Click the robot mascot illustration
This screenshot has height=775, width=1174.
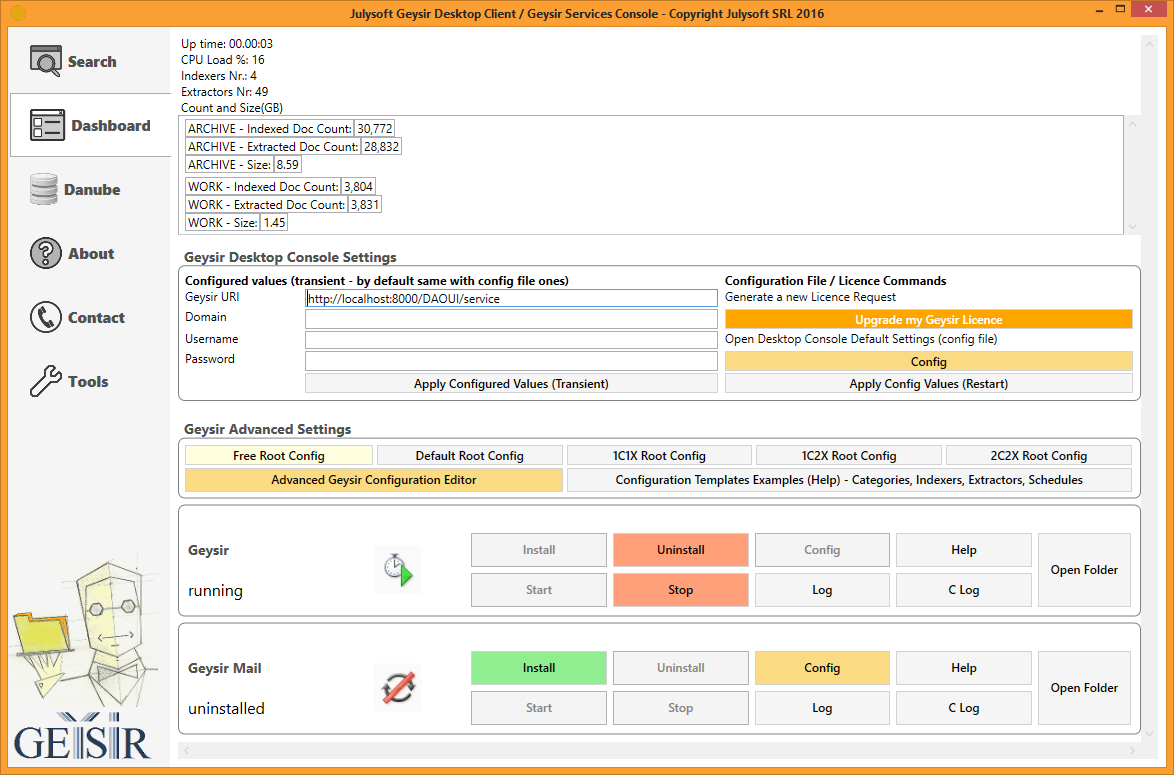(x=82, y=633)
